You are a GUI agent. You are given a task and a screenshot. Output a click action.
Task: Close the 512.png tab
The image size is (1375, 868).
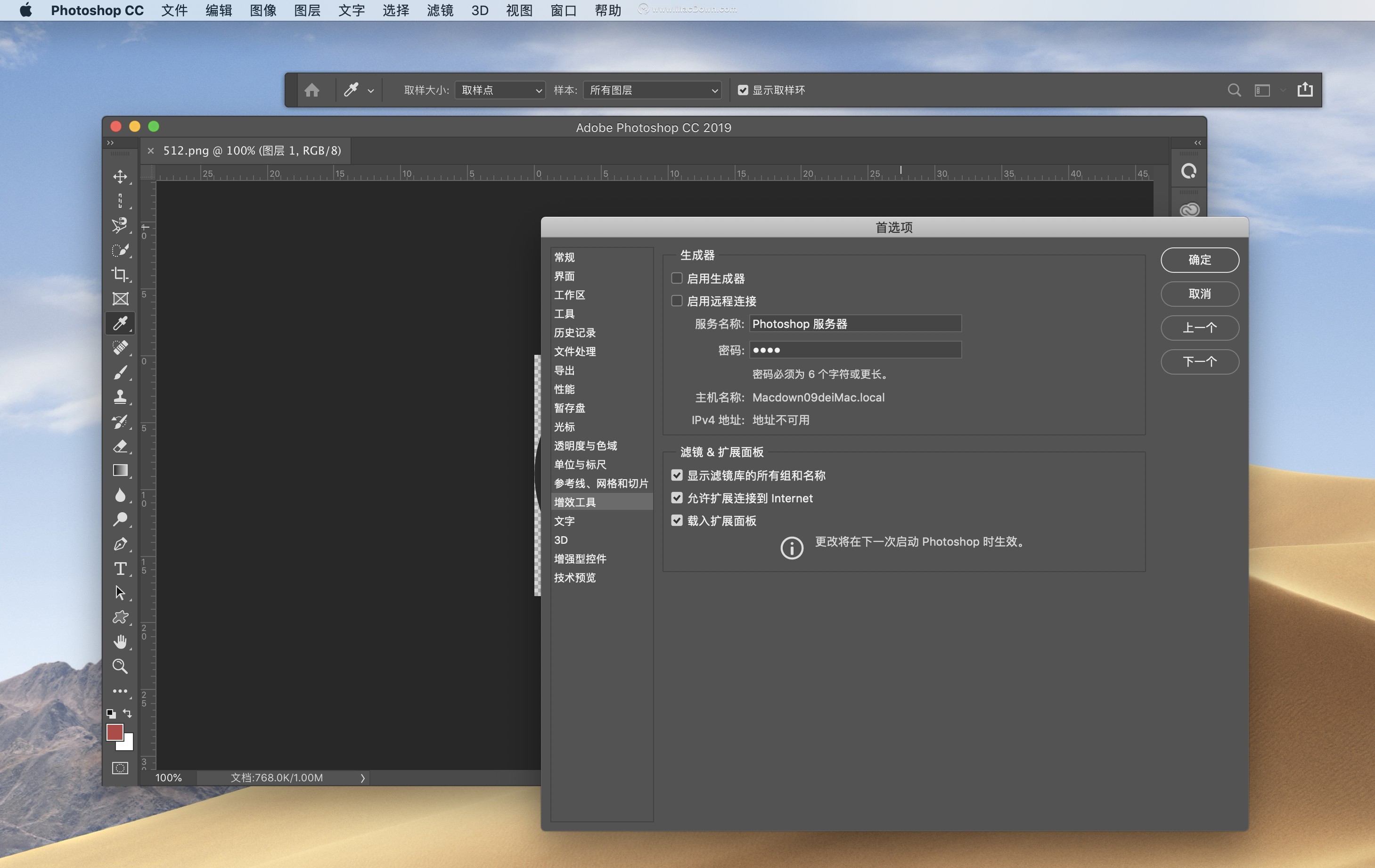click(x=151, y=151)
